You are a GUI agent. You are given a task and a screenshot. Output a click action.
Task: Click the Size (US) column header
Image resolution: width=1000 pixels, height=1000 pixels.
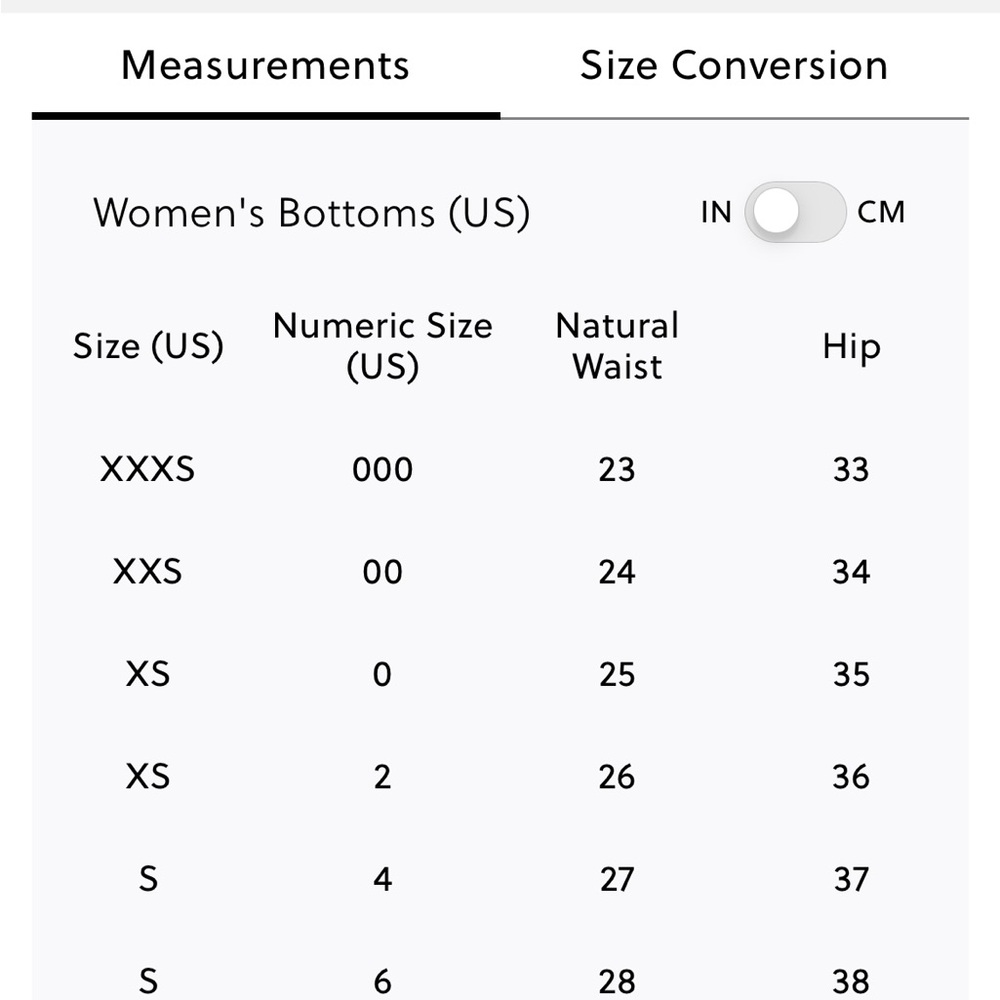148,346
